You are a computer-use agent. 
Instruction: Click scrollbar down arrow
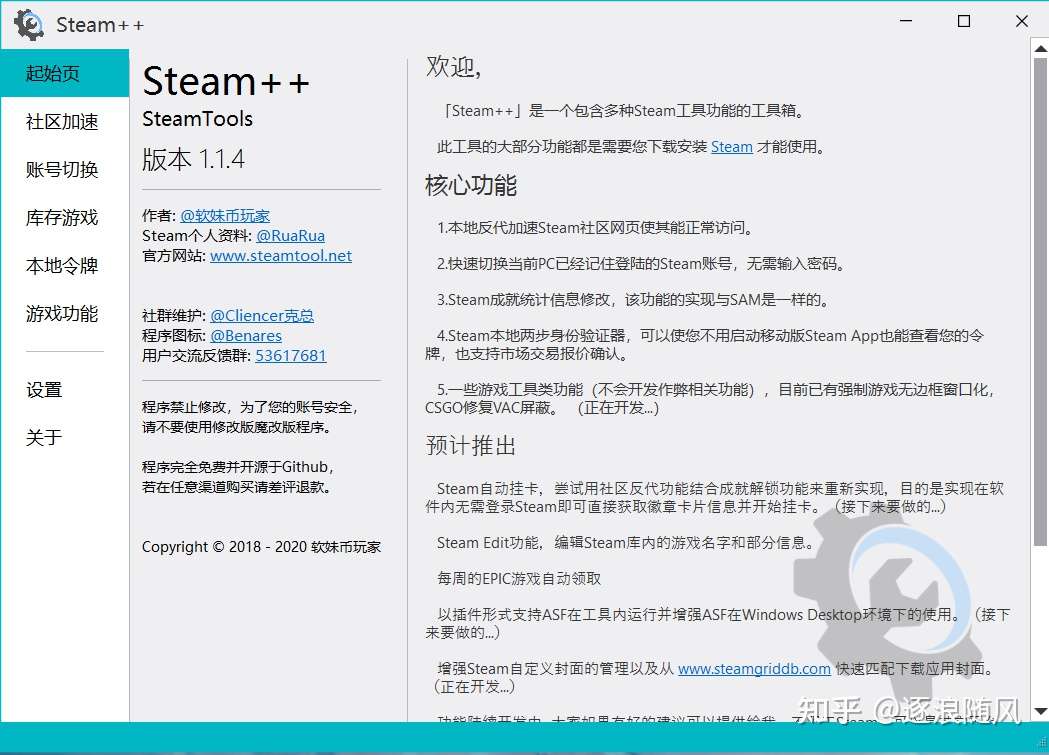[x=1040, y=711]
